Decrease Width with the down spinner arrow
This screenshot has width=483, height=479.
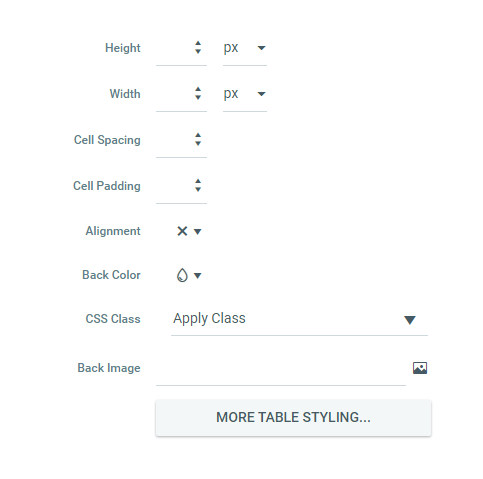point(198,98)
